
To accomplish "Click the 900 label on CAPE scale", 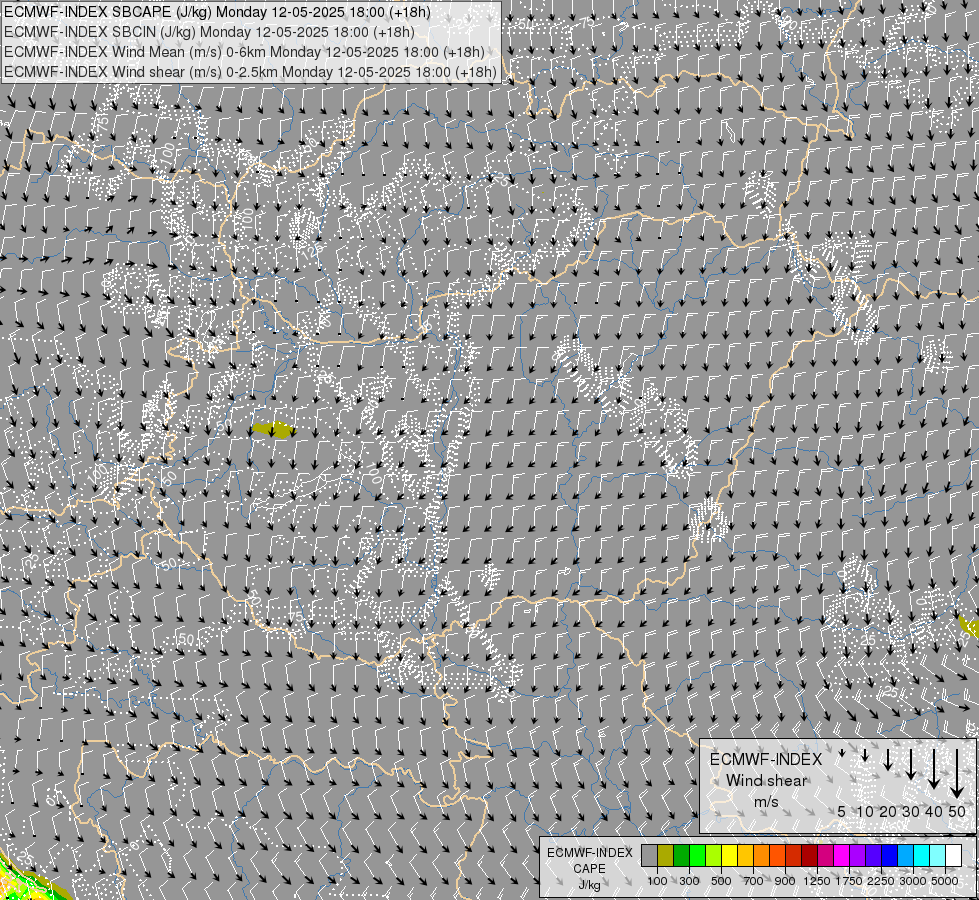I will [785, 881].
